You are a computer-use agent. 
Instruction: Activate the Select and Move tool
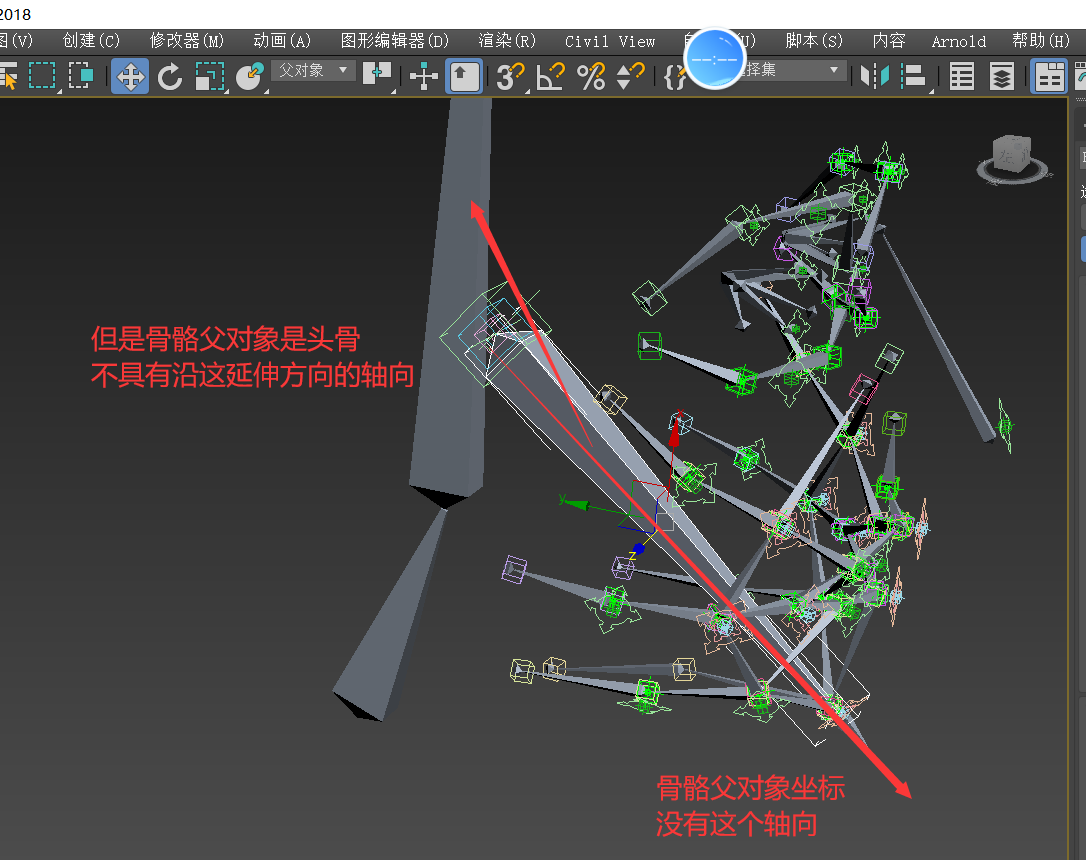130,76
